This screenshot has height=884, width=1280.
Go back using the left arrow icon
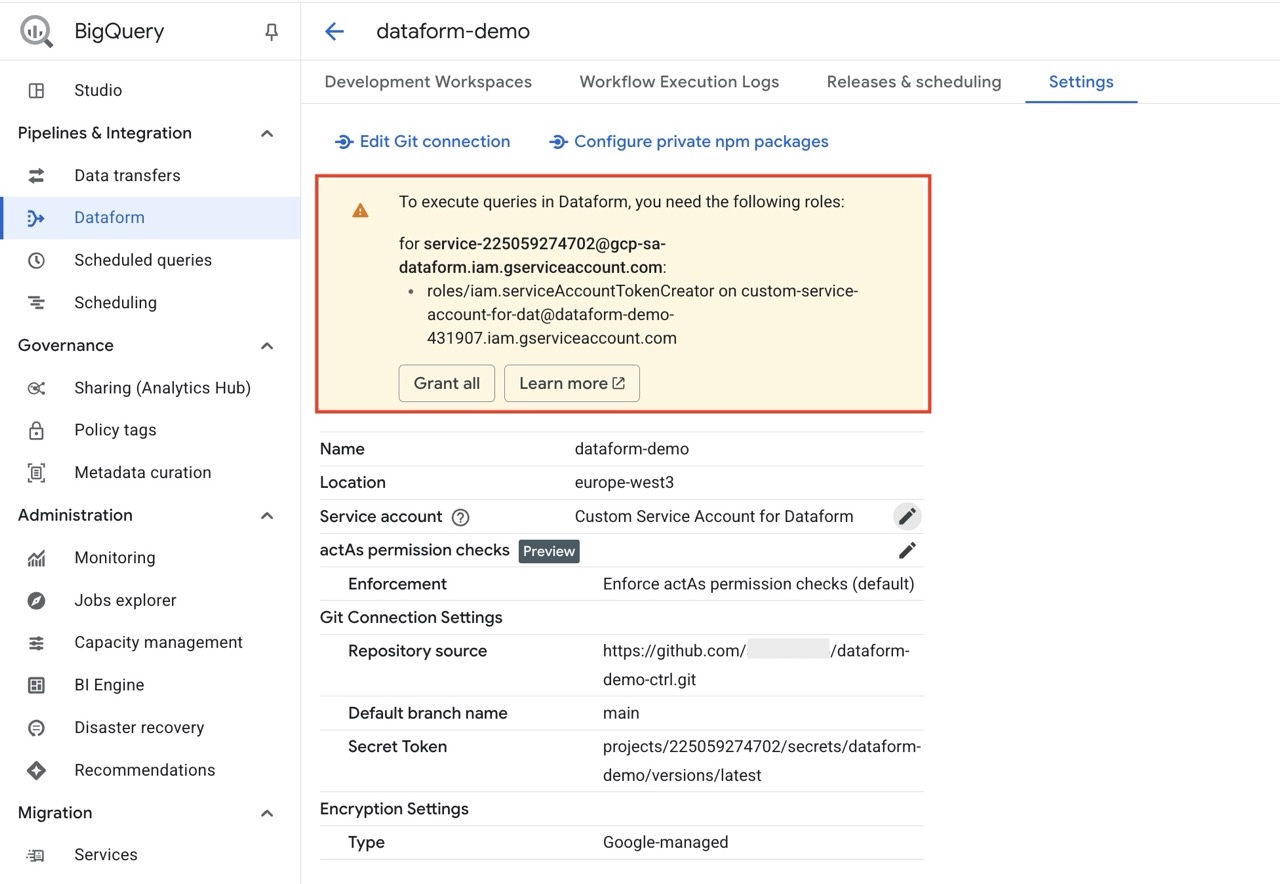[334, 32]
